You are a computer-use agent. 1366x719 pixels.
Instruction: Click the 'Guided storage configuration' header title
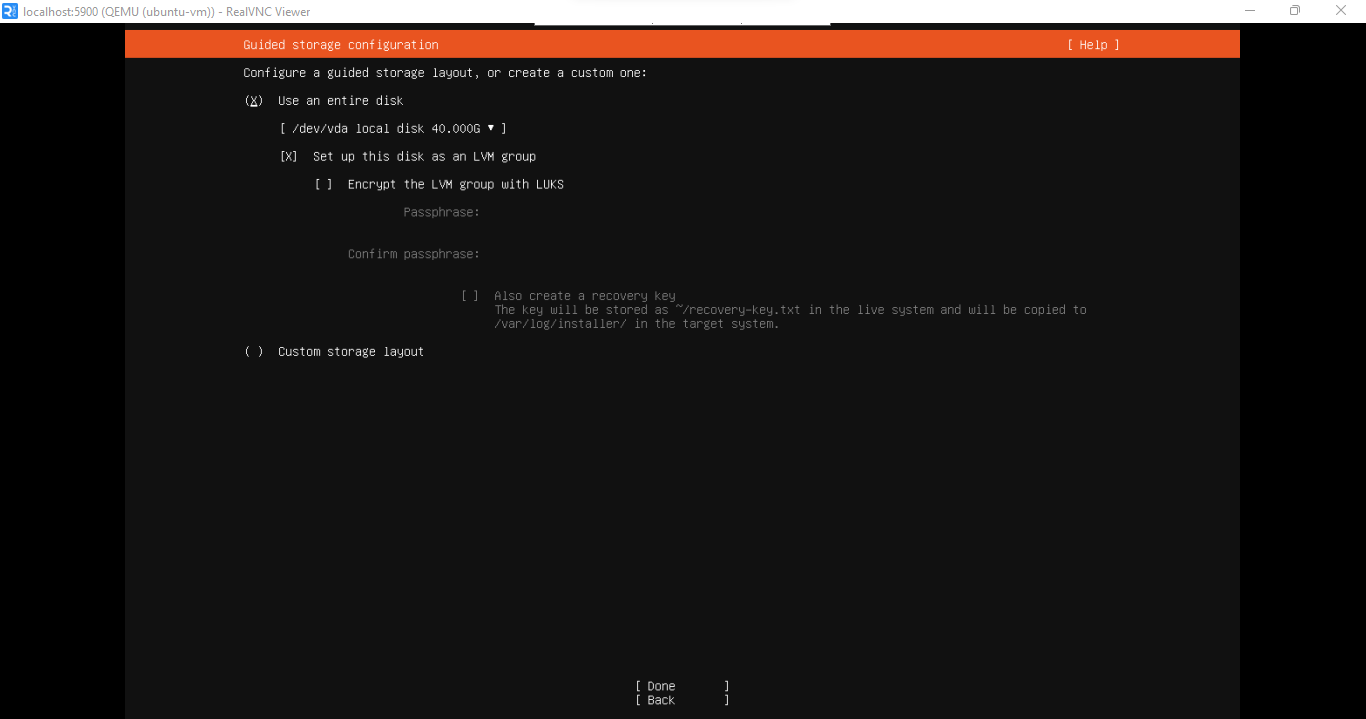point(341,45)
